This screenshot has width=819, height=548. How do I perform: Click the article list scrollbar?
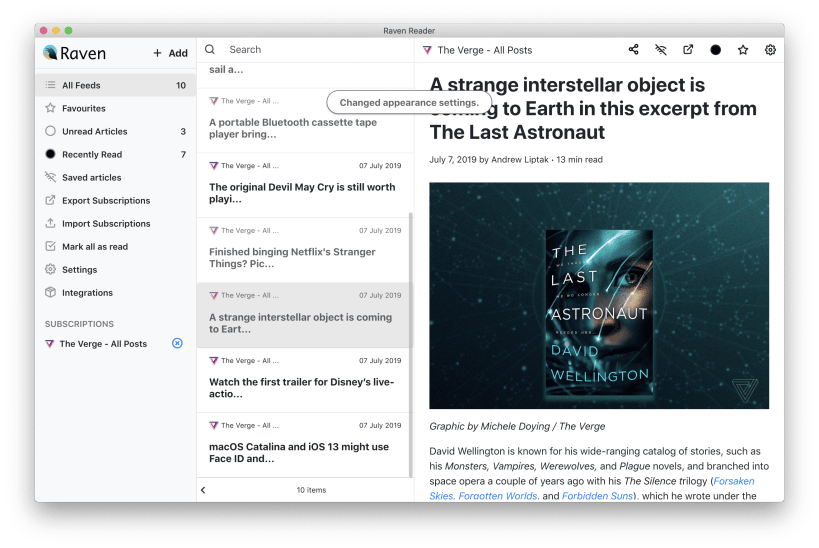pyautogui.click(x=411, y=345)
